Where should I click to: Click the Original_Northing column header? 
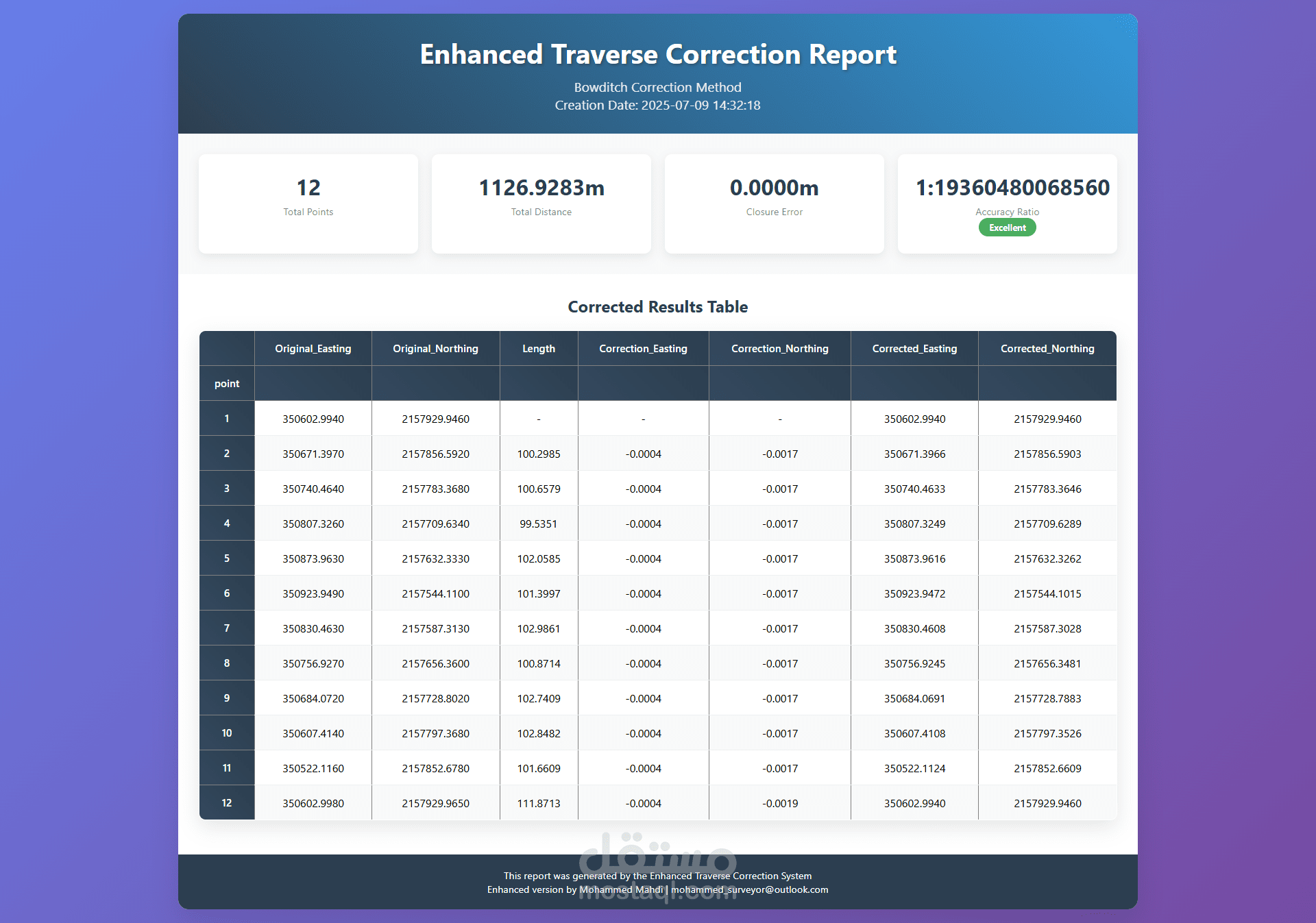[436, 349]
